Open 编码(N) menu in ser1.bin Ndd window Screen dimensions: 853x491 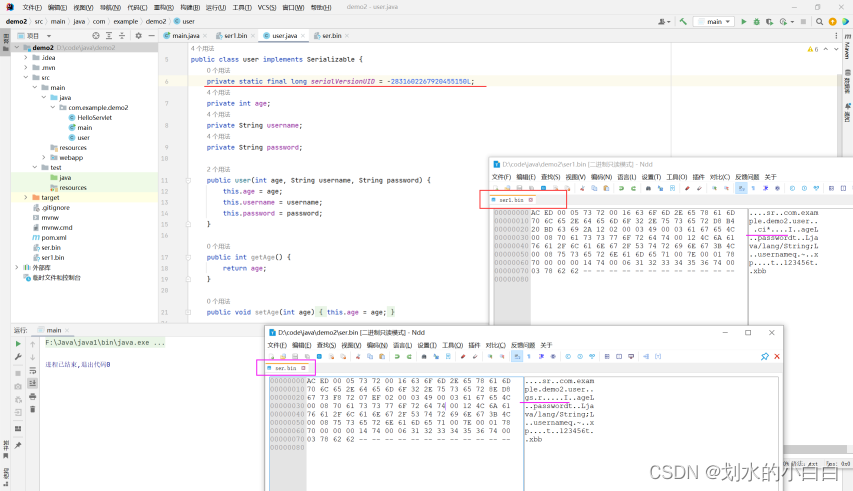[x=601, y=177]
